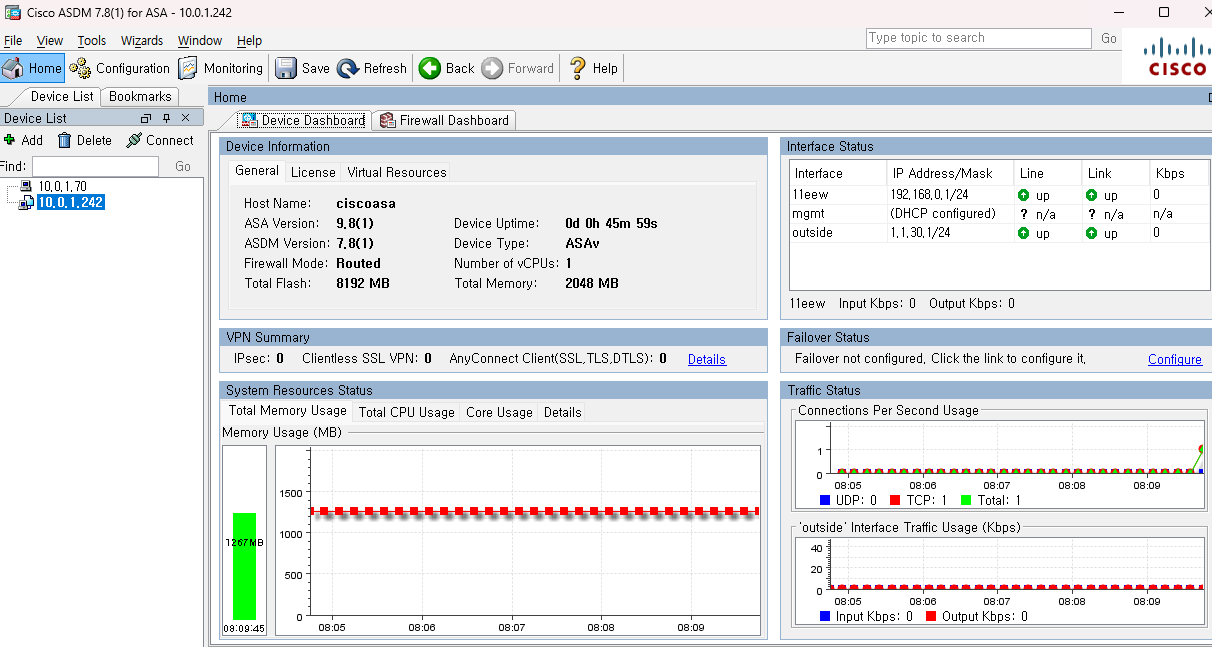
Task: Click the green memory usage bar
Action: [245, 566]
